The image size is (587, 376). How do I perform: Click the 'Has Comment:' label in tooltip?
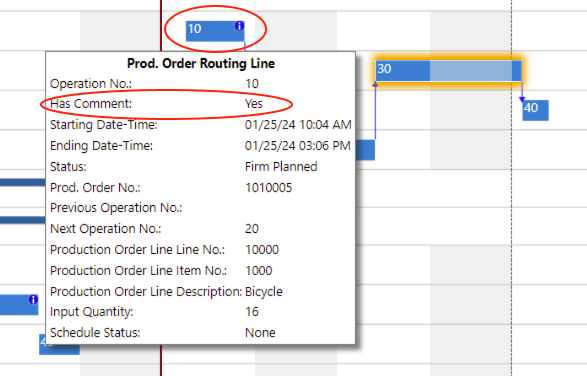point(91,104)
